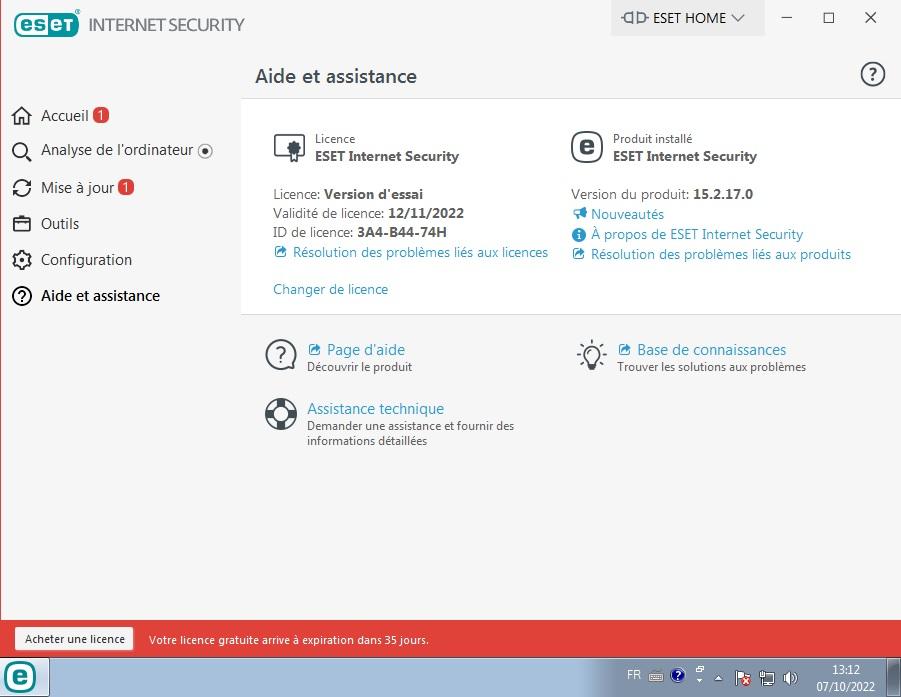
Task: Open the Page d'aide link
Action: [365, 349]
